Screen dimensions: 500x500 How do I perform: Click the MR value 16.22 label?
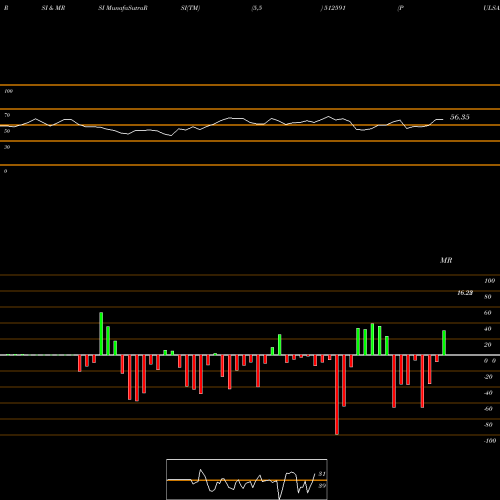465,293
